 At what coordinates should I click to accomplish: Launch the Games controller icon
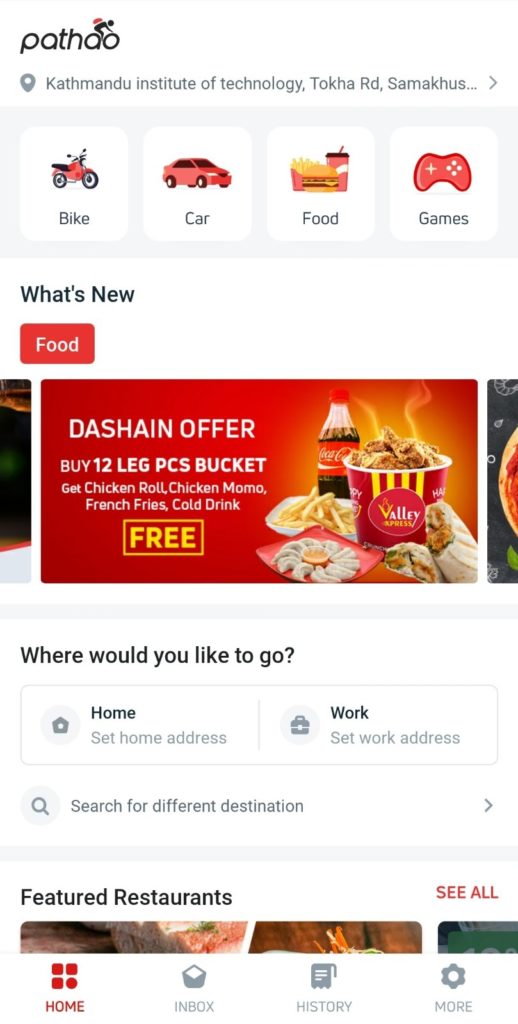click(x=442, y=171)
